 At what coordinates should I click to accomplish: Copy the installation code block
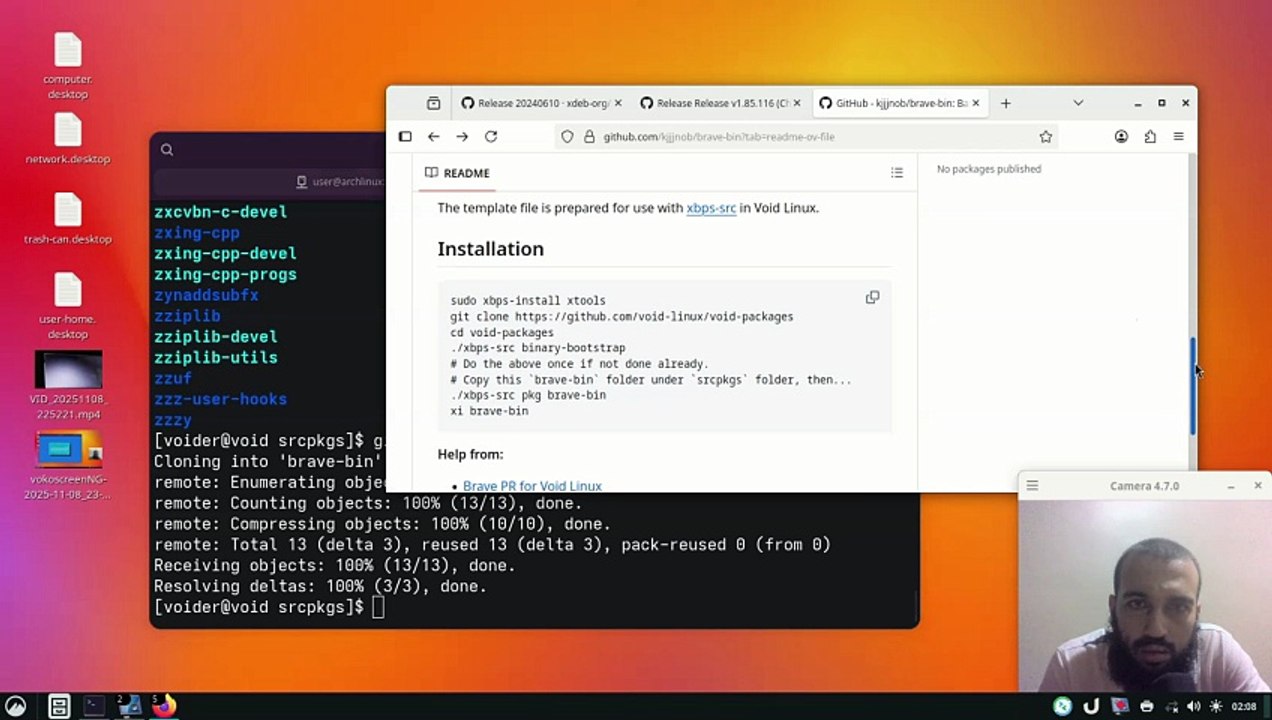(x=872, y=298)
